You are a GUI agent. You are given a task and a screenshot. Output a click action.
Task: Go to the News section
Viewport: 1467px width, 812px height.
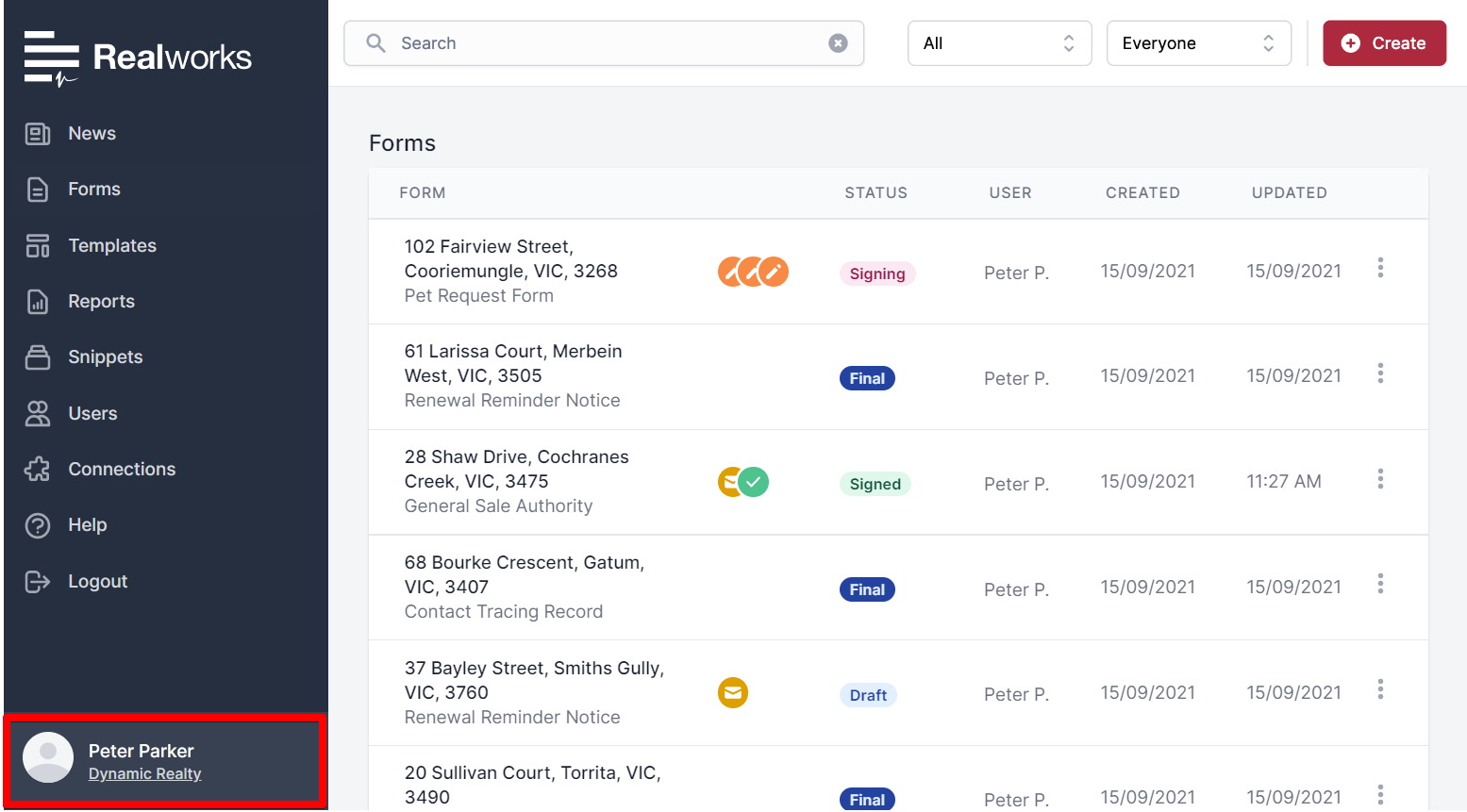(92, 134)
